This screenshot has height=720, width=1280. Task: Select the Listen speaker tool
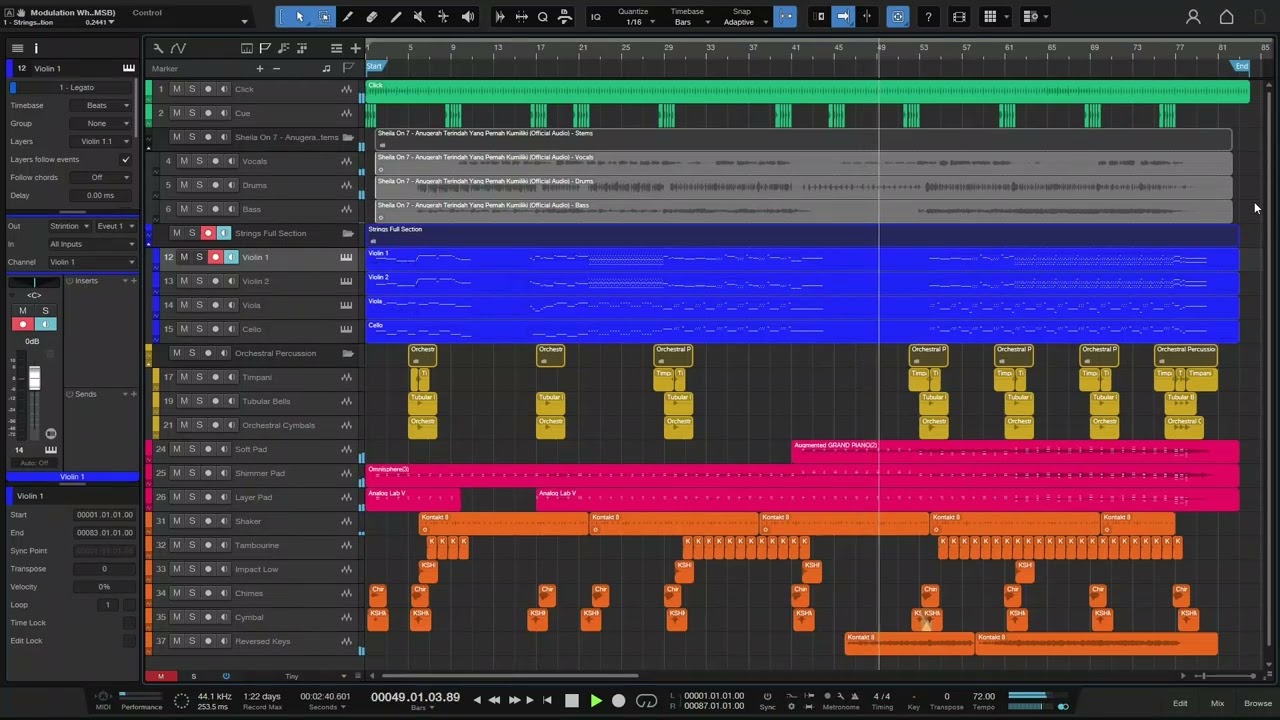tap(467, 16)
